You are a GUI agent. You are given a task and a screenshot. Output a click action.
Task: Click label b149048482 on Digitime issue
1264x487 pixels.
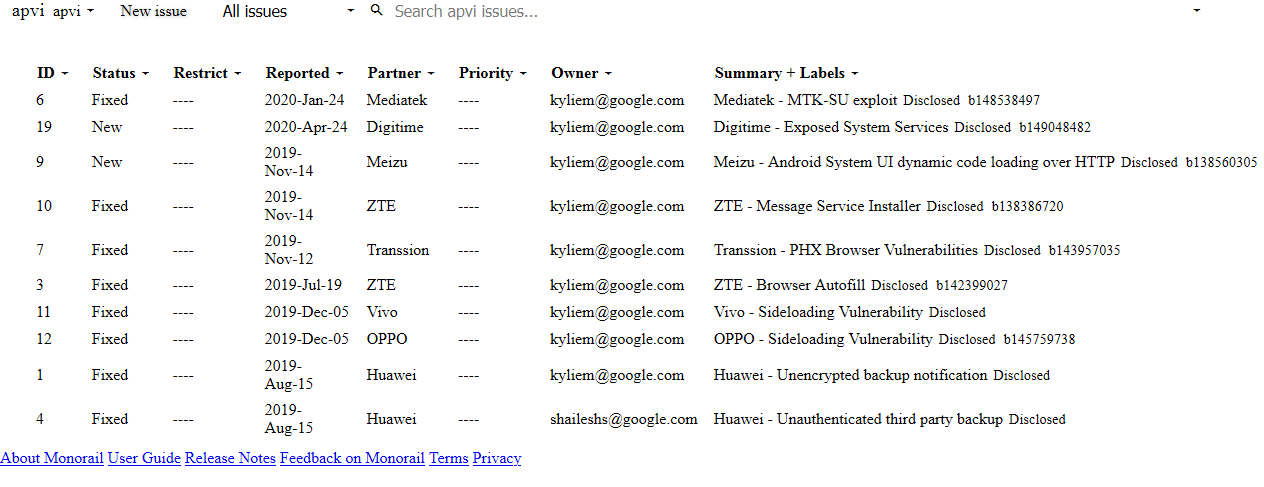click(1055, 128)
